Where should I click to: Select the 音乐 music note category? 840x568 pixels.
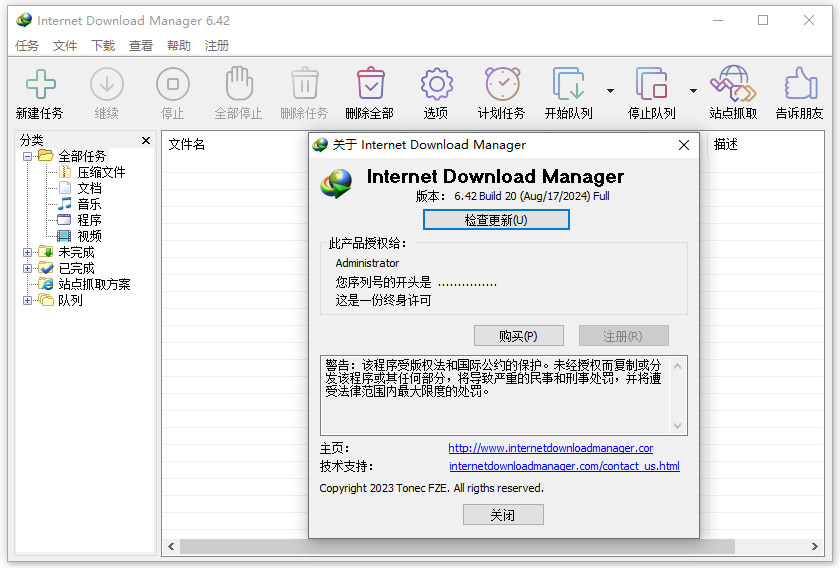click(x=65, y=204)
